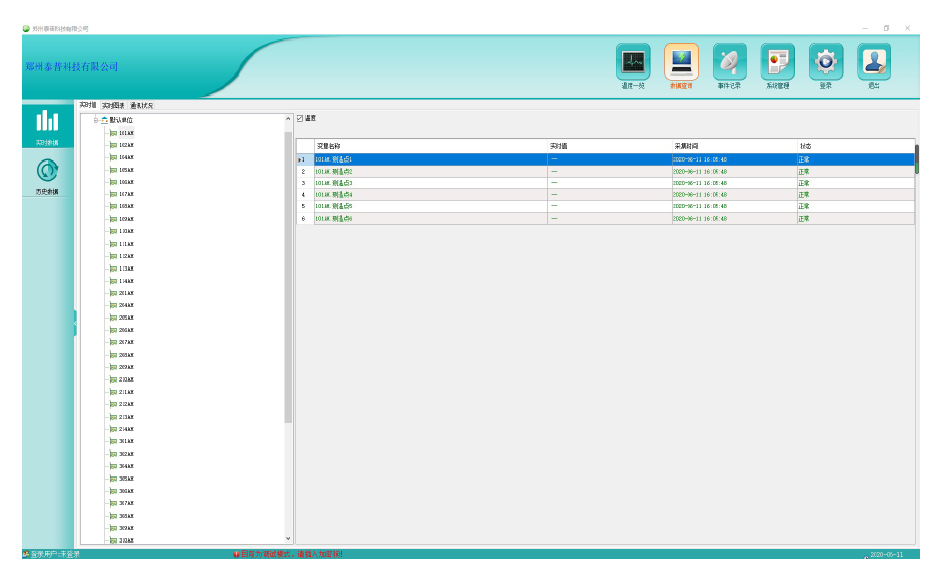940x572 pixels.
Task: Select tree node 209
Action: 126,367
